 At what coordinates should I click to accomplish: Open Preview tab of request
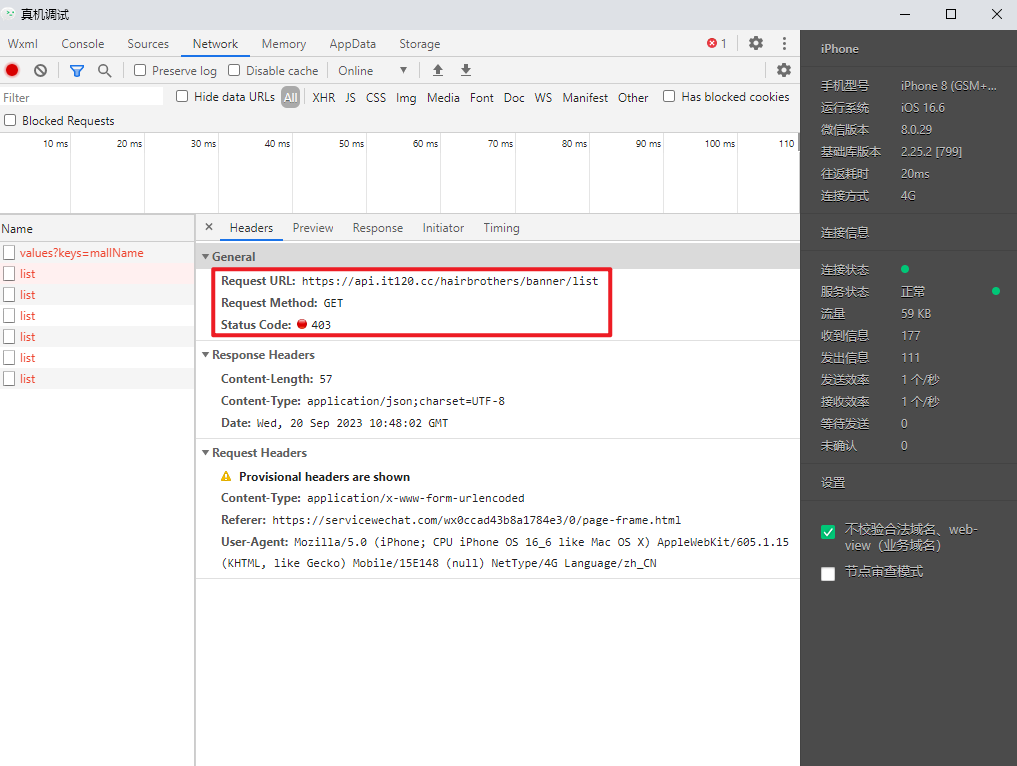click(x=313, y=228)
